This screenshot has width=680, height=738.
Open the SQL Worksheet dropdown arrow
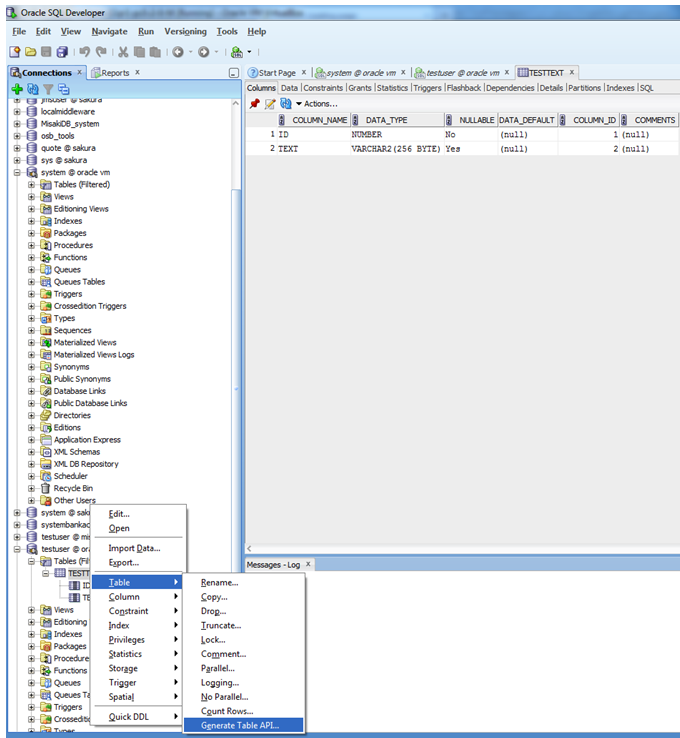249,52
